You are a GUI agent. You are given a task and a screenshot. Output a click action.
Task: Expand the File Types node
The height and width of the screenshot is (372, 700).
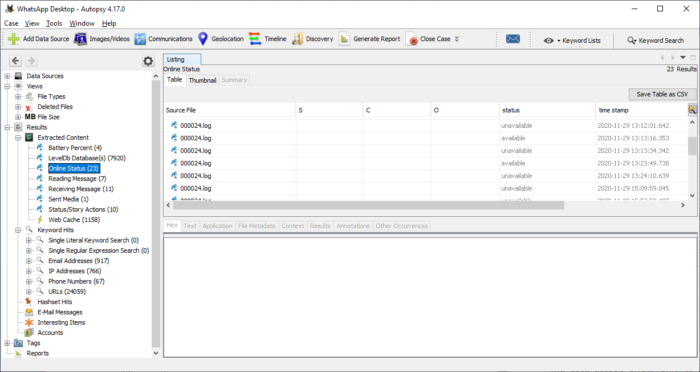coord(18,96)
